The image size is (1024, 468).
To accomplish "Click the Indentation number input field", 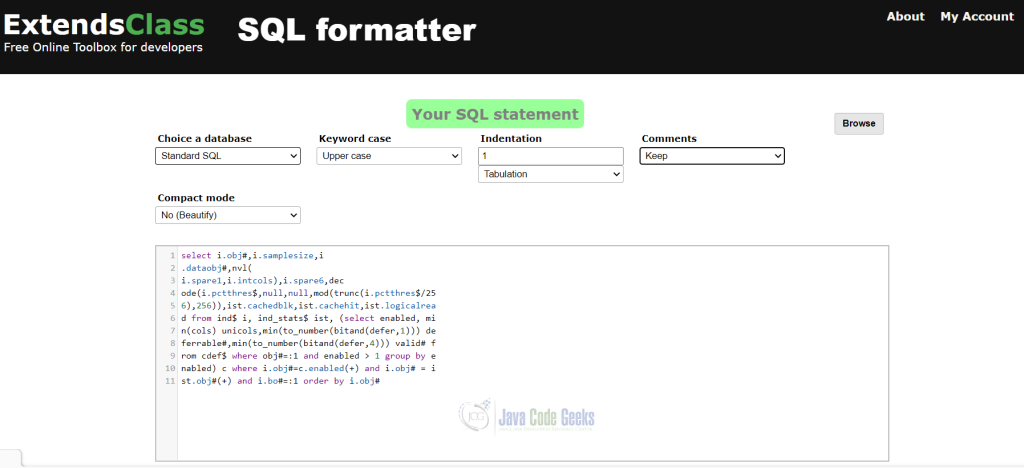I will click(x=551, y=156).
